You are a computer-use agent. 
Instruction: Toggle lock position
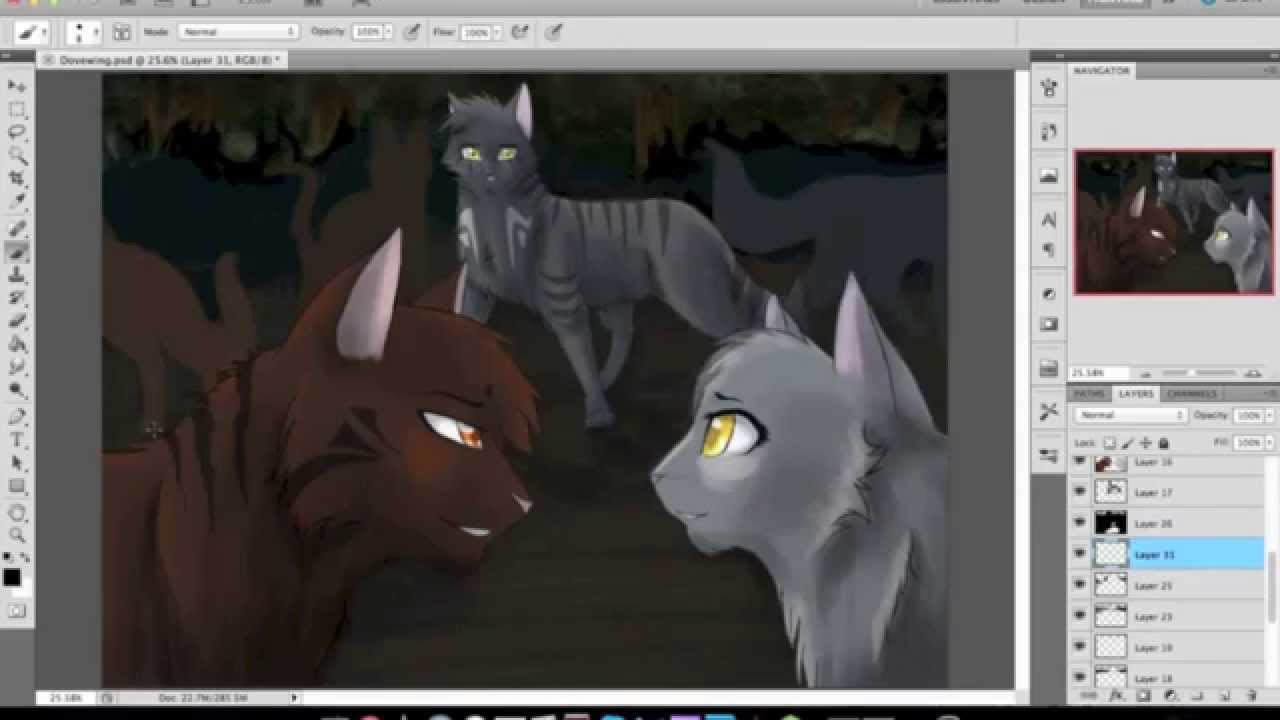click(1146, 442)
